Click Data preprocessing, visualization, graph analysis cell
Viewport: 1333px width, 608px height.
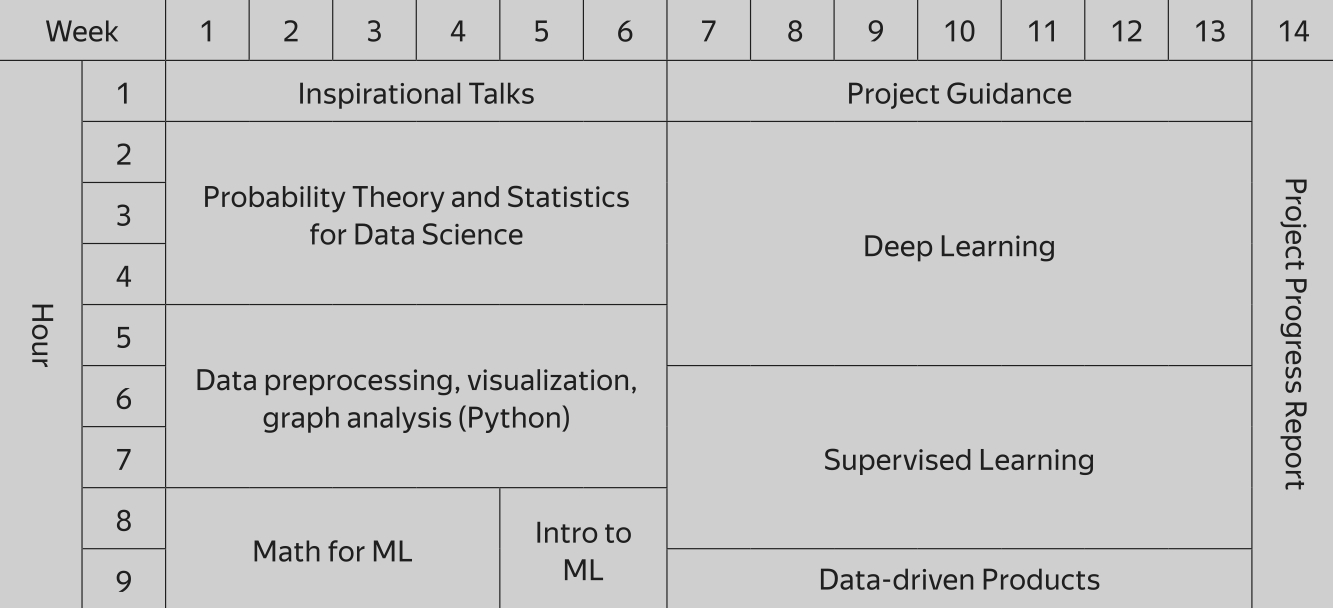tap(416, 397)
